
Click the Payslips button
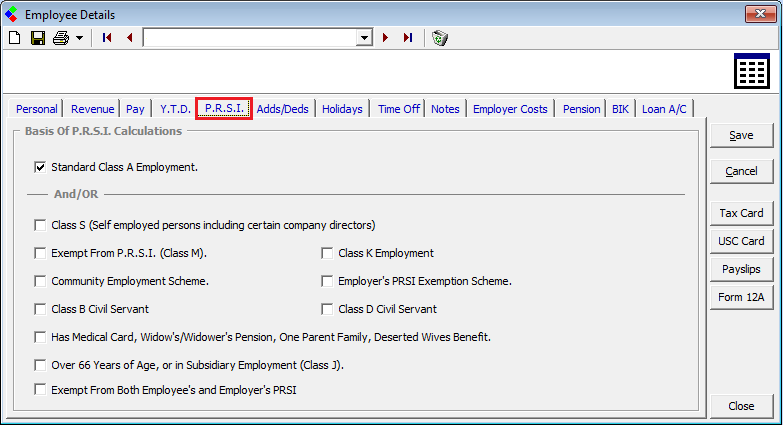pos(741,269)
